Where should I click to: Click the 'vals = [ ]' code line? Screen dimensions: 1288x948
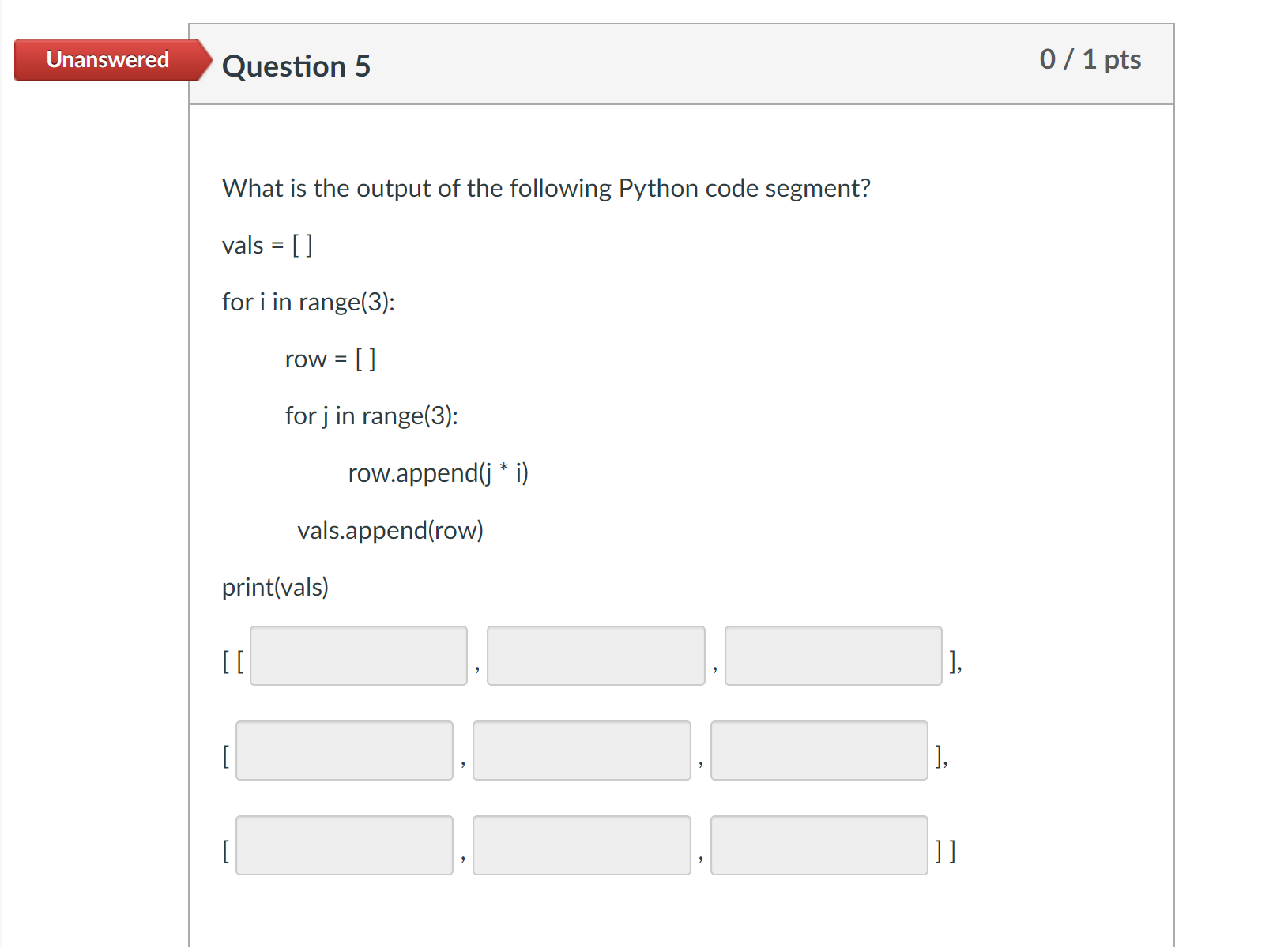[267, 245]
